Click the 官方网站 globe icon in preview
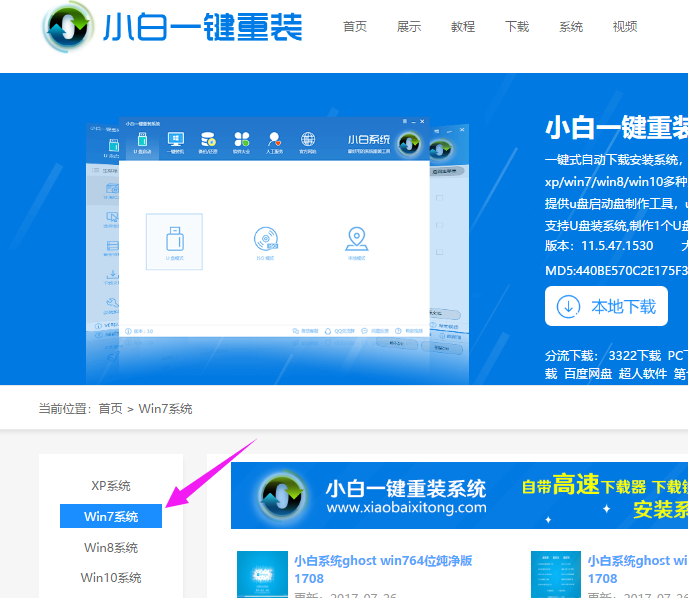The width and height of the screenshot is (688, 598). (308, 141)
